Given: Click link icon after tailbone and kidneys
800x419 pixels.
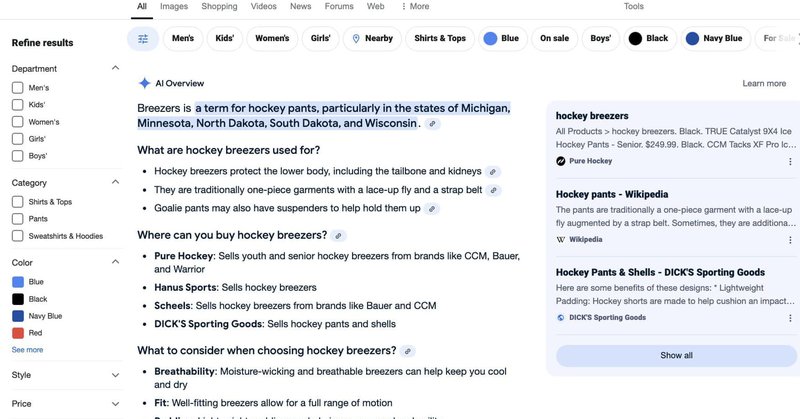Looking at the screenshot, I should (493, 172).
